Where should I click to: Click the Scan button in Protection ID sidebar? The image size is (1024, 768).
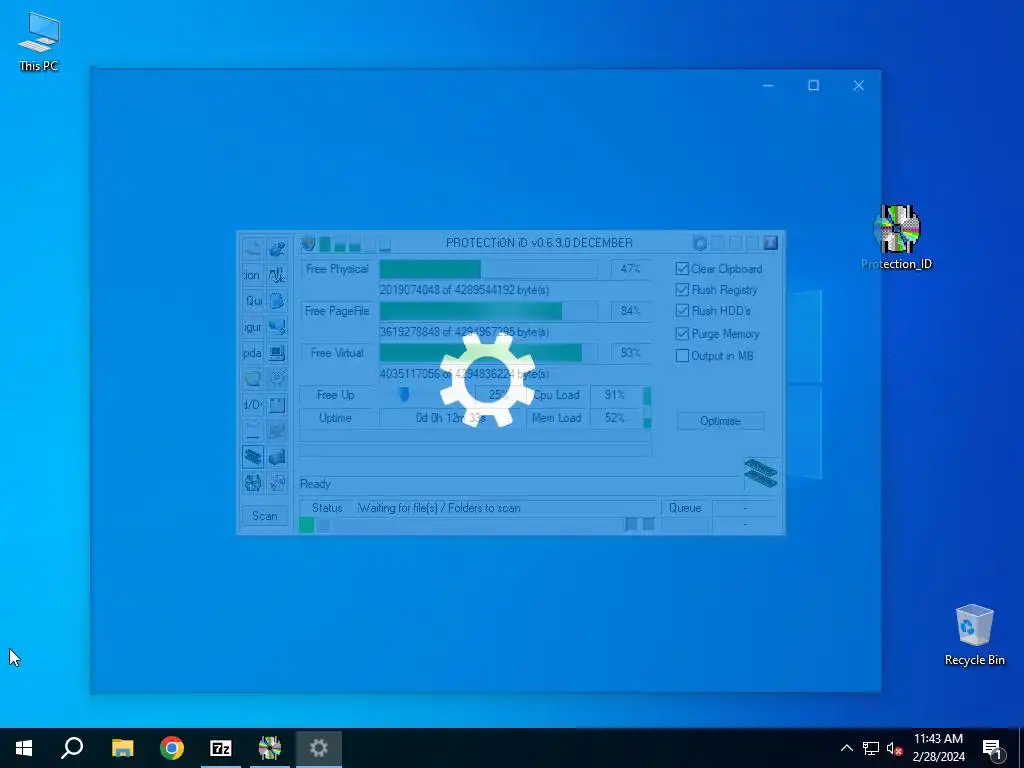point(264,516)
